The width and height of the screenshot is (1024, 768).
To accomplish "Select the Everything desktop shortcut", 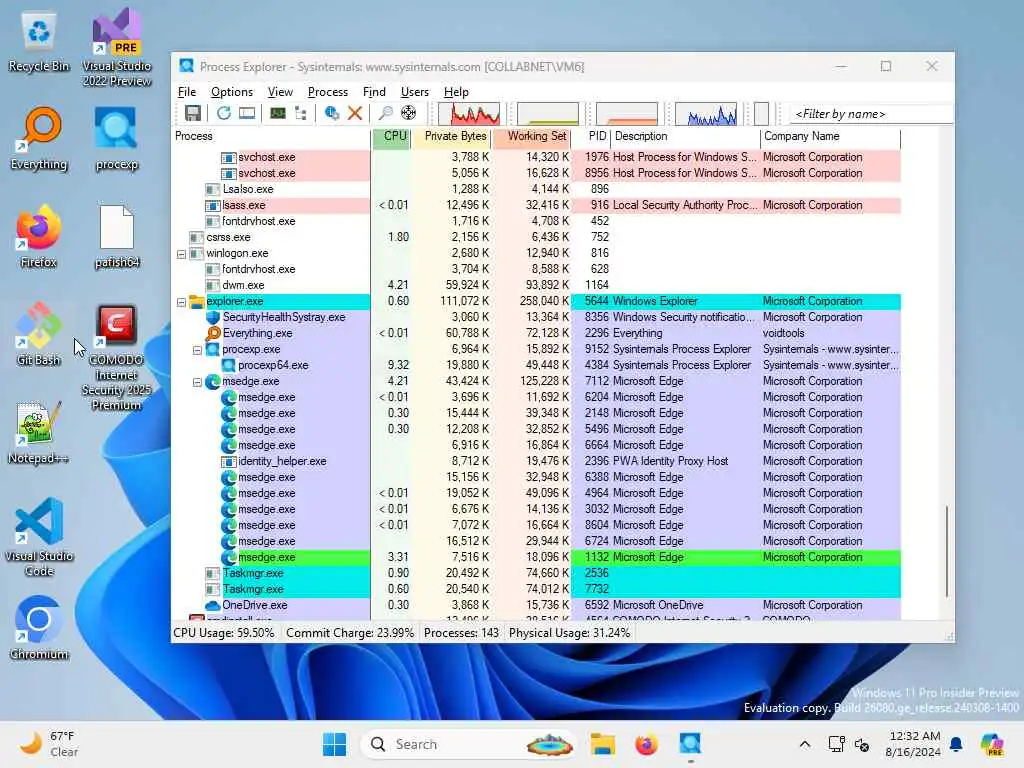I will pyautogui.click(x=39, y=138).
